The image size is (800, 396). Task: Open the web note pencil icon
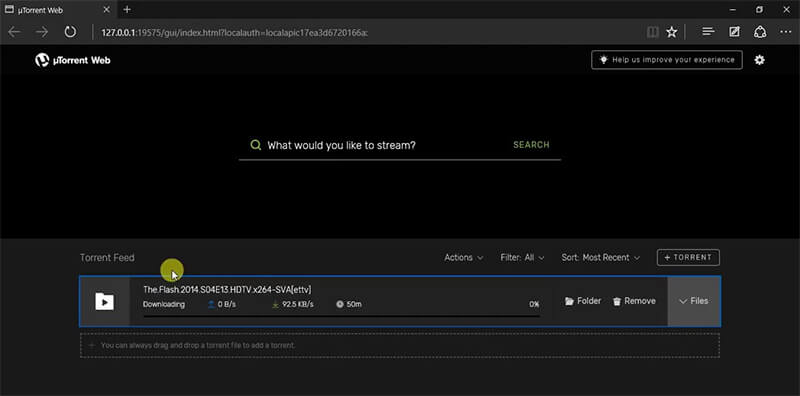pos(734,32)
